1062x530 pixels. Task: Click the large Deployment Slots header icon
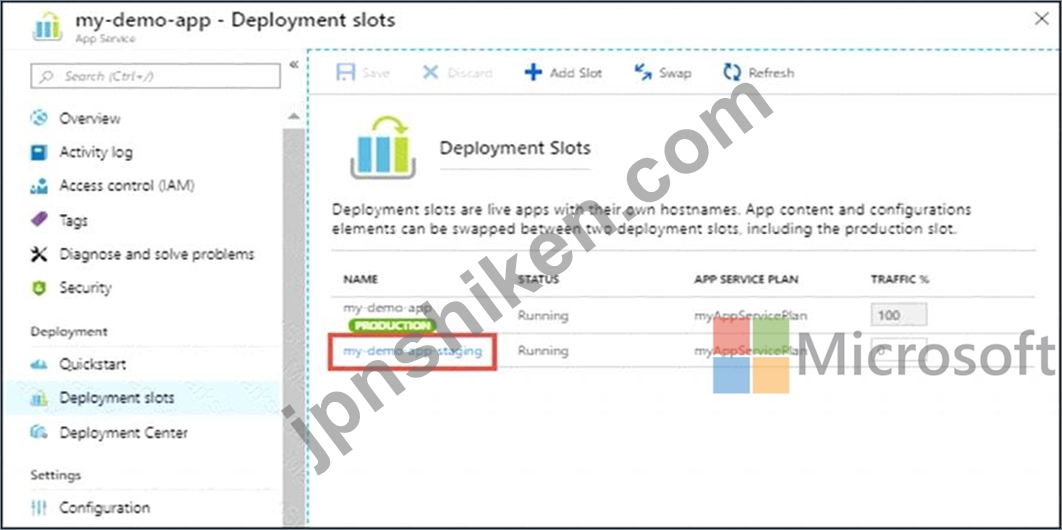tap(383, 146)
